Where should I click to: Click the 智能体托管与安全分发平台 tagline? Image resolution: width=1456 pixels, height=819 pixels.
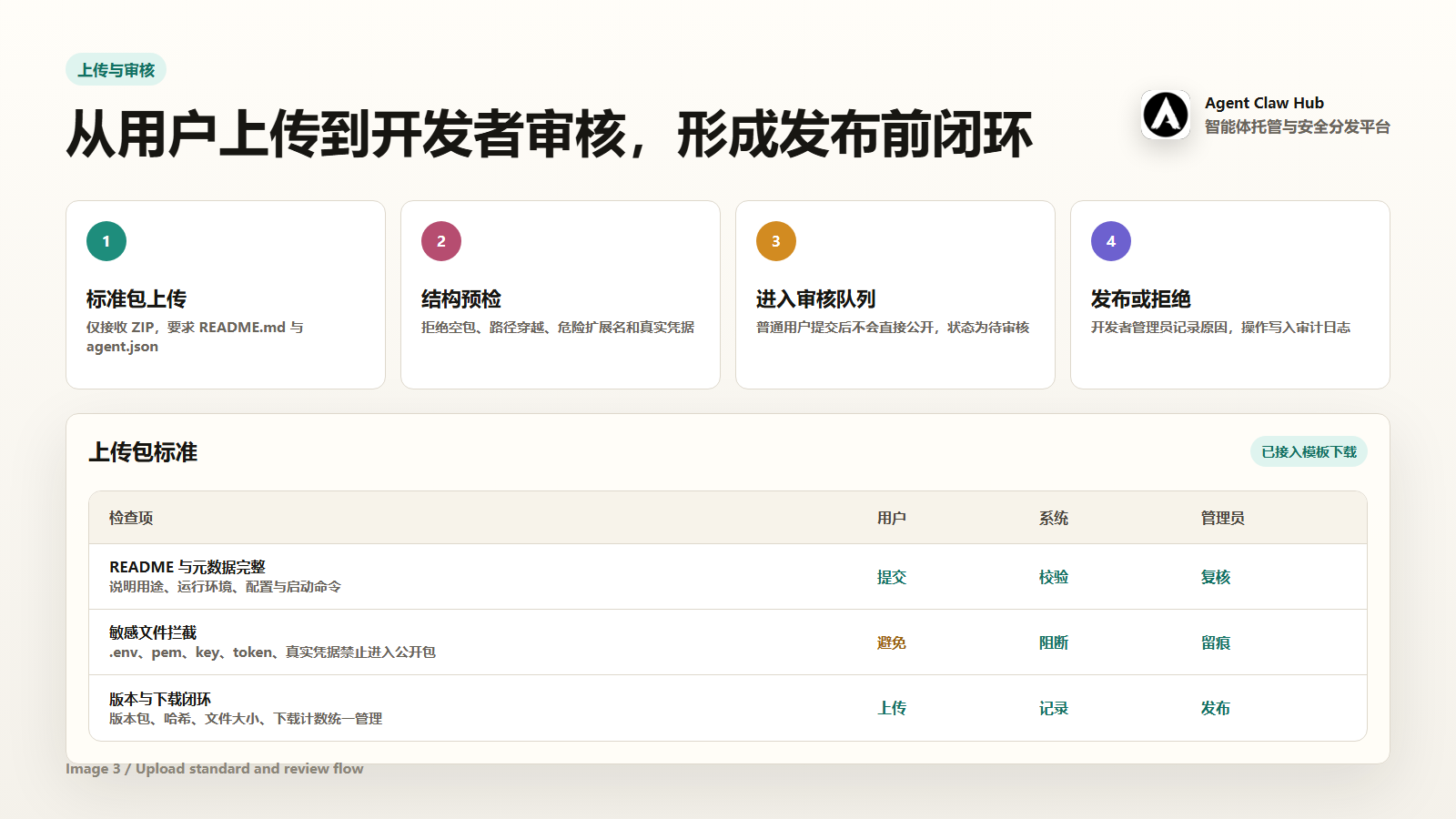tap(1298, 126)
